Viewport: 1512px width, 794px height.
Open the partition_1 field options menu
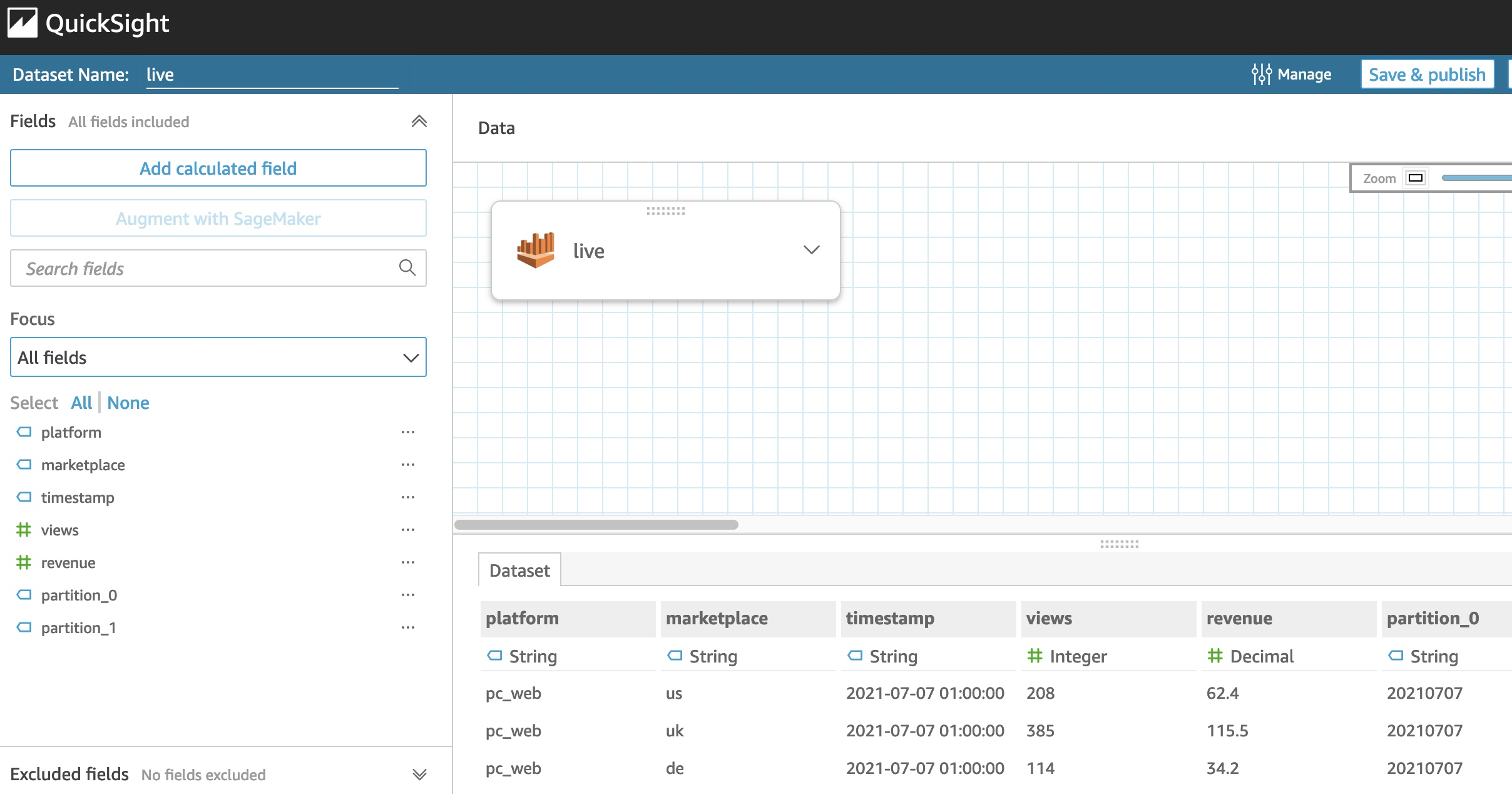(x=408, y=627)
